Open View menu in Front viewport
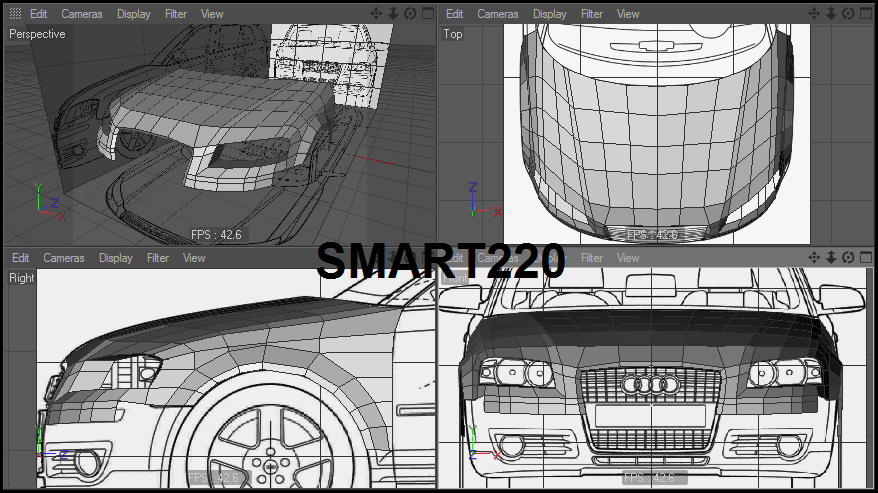Screen dimensions: 878x493 (628, 258)
